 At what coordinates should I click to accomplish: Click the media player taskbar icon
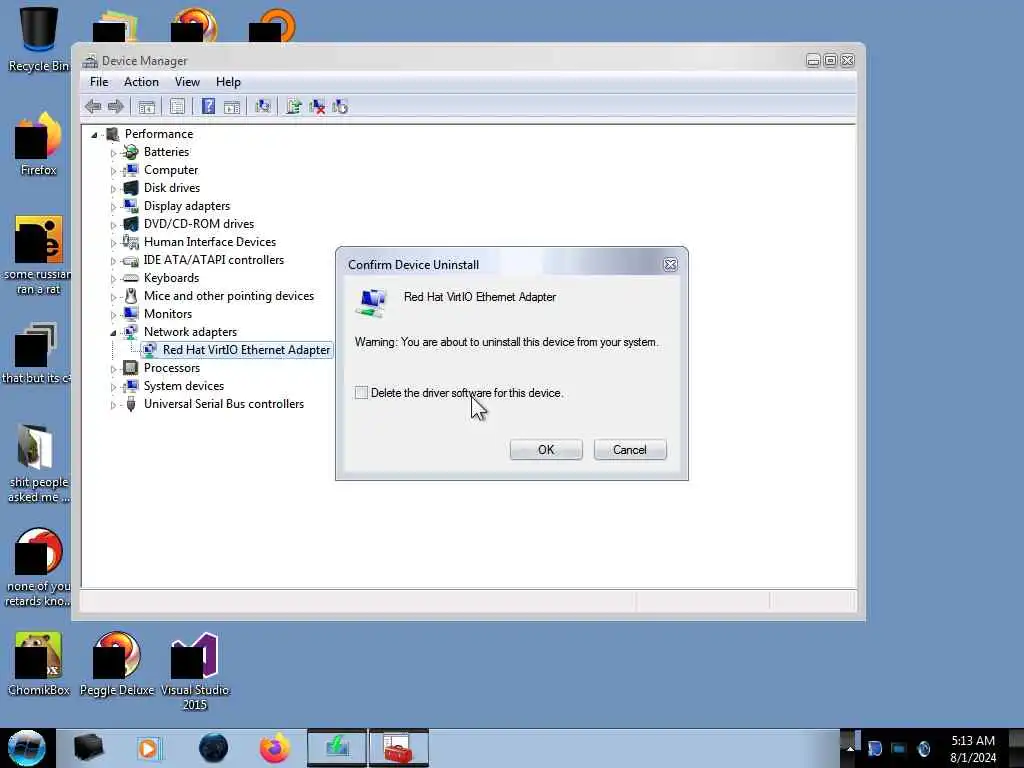[149, 748]
